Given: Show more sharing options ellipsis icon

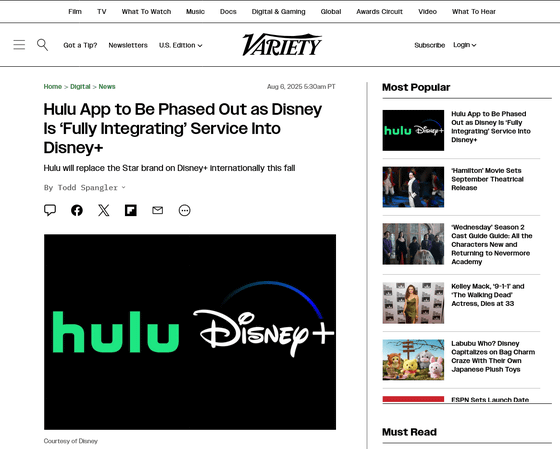Looking at the screenshot, I should (x=185, y=210).
